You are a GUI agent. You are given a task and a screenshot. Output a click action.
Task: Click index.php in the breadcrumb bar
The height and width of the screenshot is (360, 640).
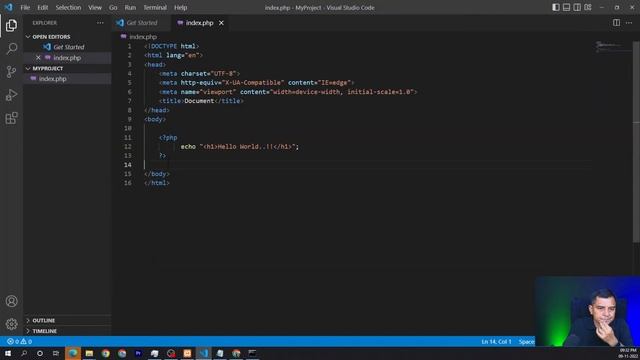tap(143, 37)
